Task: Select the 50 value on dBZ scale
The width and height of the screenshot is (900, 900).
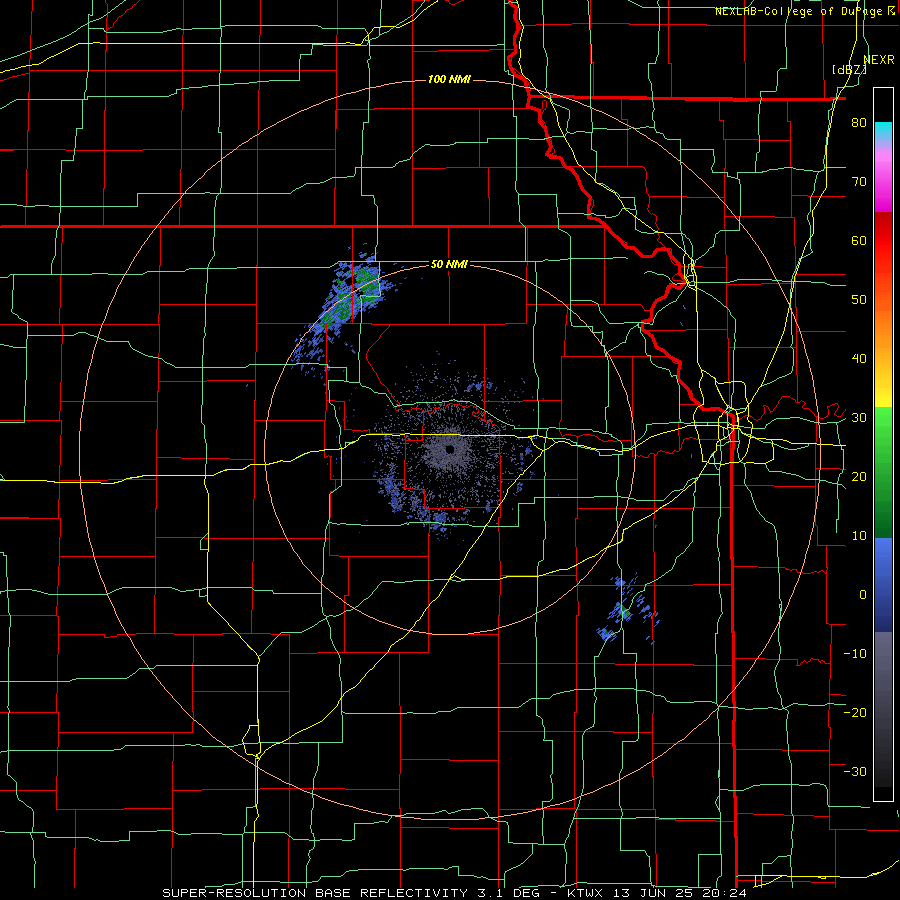Action: (x=859, y=300)
